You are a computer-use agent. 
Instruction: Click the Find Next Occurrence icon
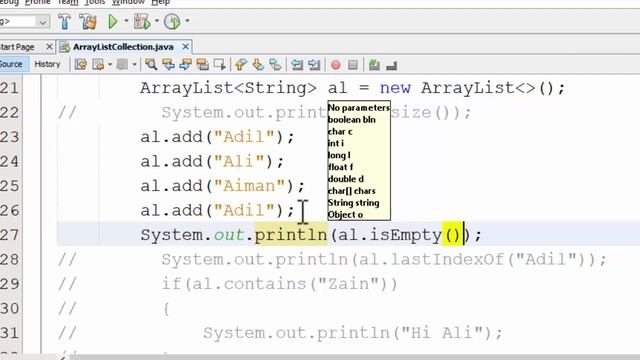(185, 64)
